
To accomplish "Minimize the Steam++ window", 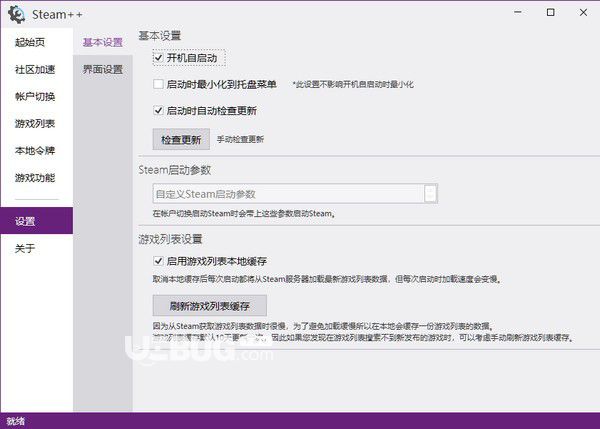I will click(518, 12).
